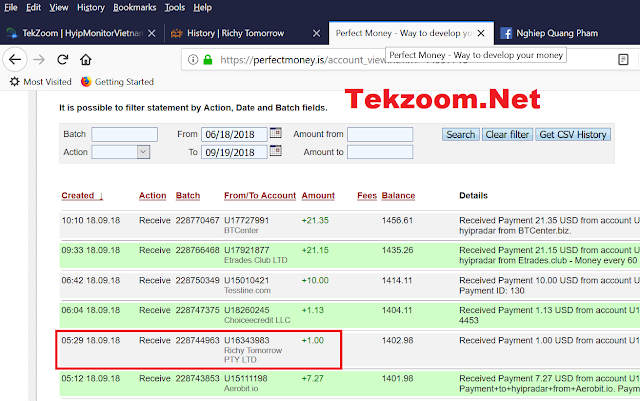Select Choiceecredit LLC account name
This screenshot has height=401, width=640.
point(257,320)
